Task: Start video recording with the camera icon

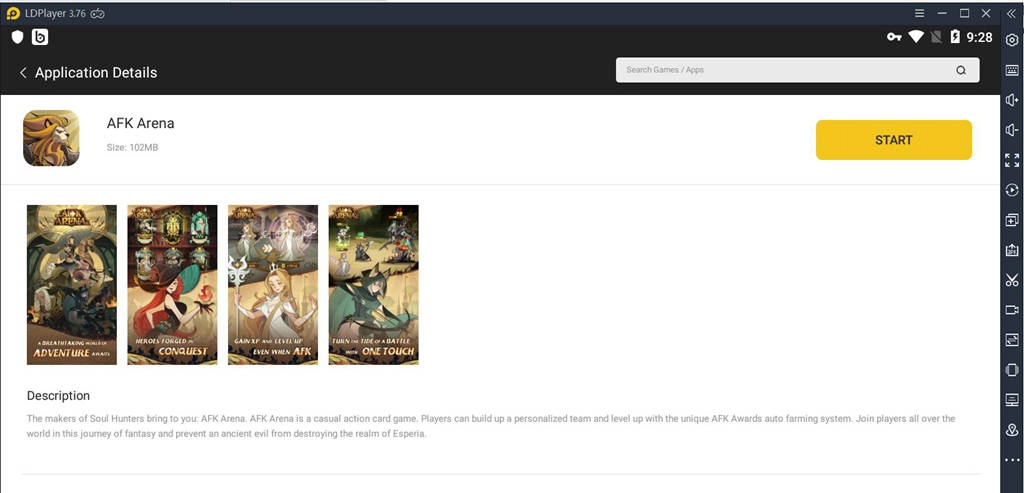Action: 1012,310
